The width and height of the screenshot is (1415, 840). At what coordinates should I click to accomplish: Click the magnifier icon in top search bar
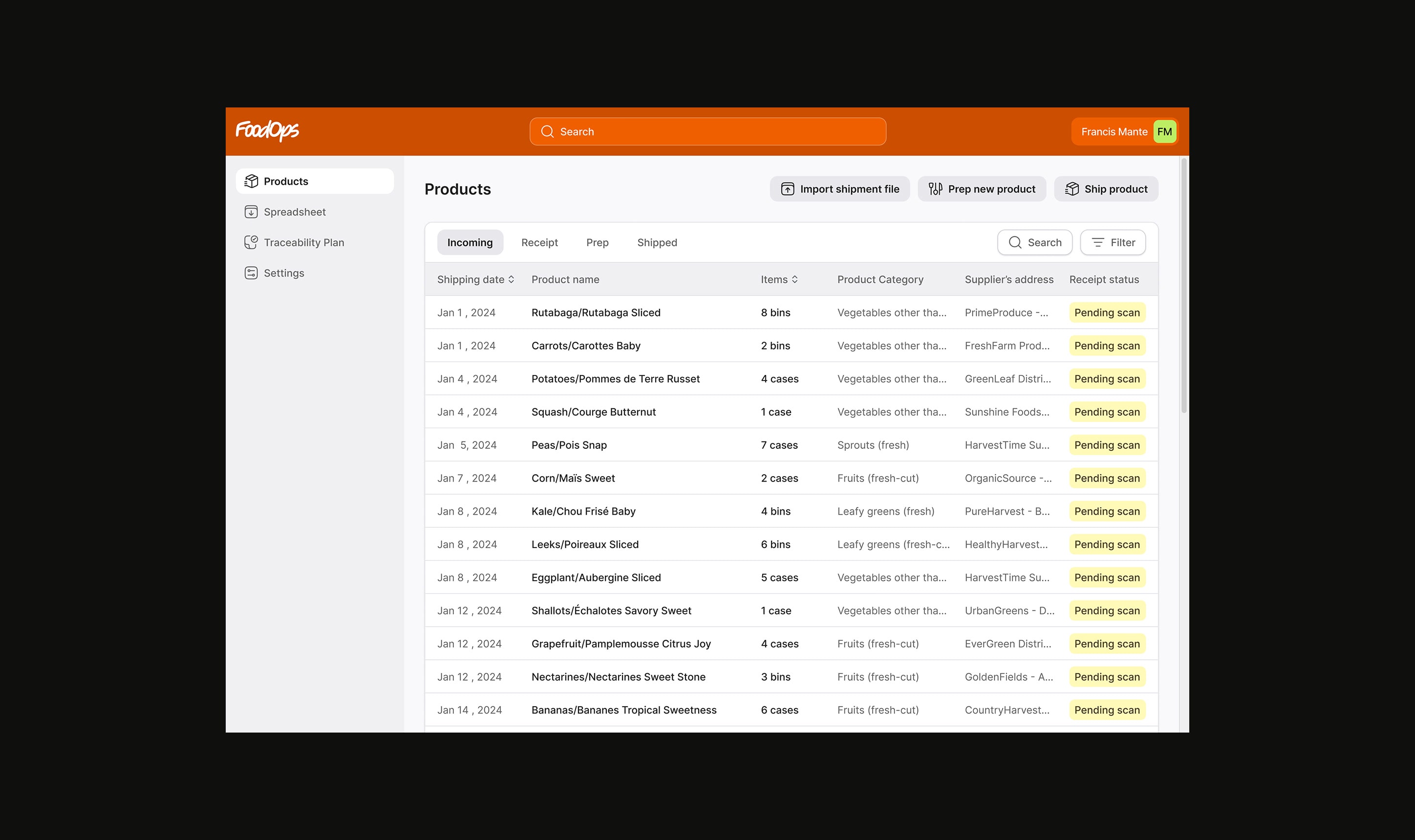click(x=547, y=132)
